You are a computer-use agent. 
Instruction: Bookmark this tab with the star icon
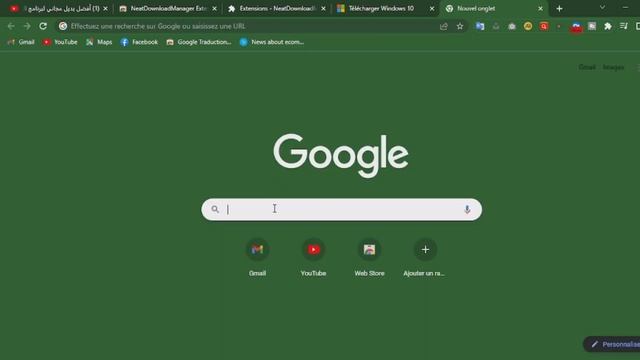[x=460, y=27]
